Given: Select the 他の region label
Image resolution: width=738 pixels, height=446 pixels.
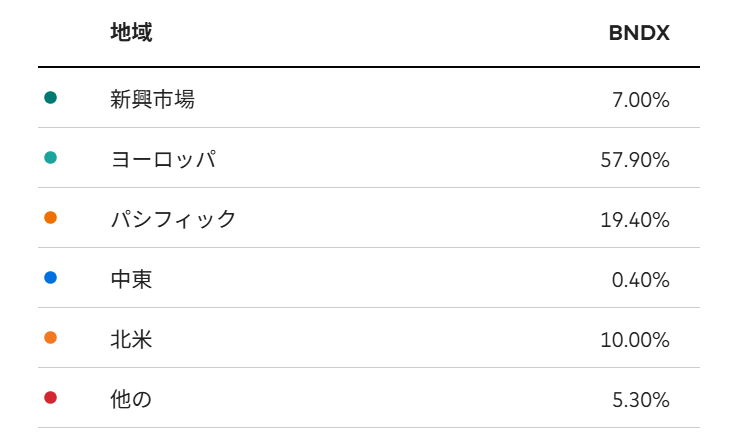Looking at the screenshot, I should click(x=131, y=399).
